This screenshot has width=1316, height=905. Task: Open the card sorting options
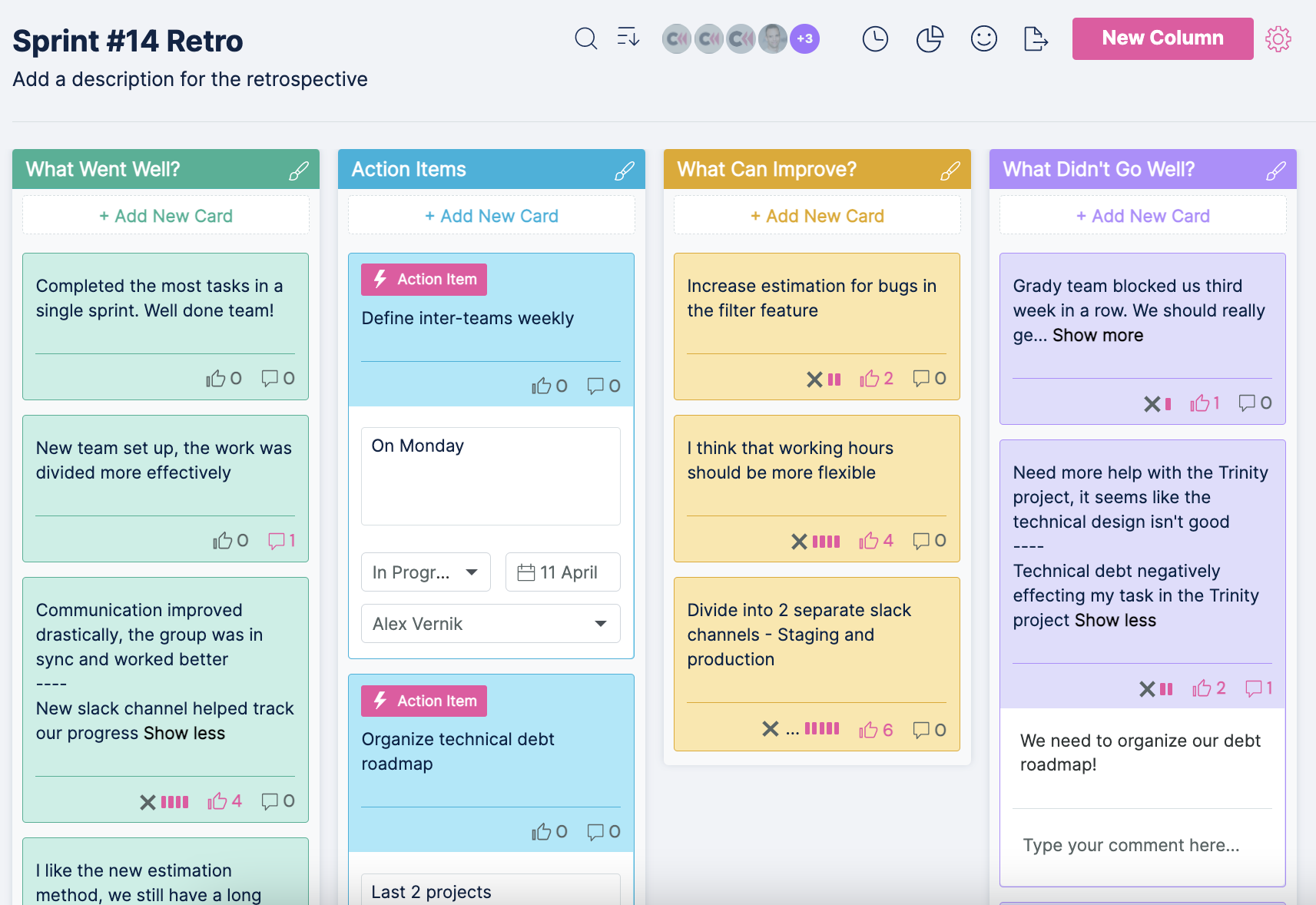(x=628, y=38)
